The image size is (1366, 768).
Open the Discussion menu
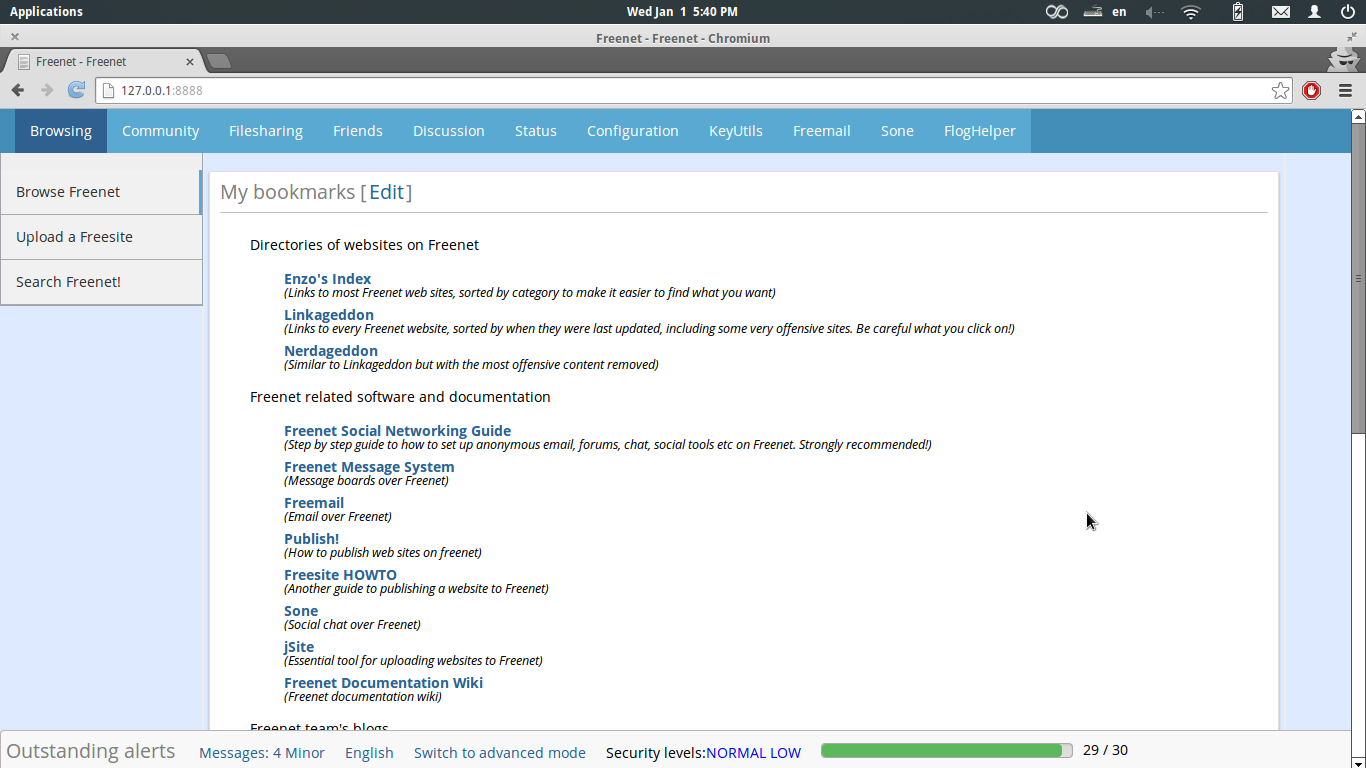[449, 131]
